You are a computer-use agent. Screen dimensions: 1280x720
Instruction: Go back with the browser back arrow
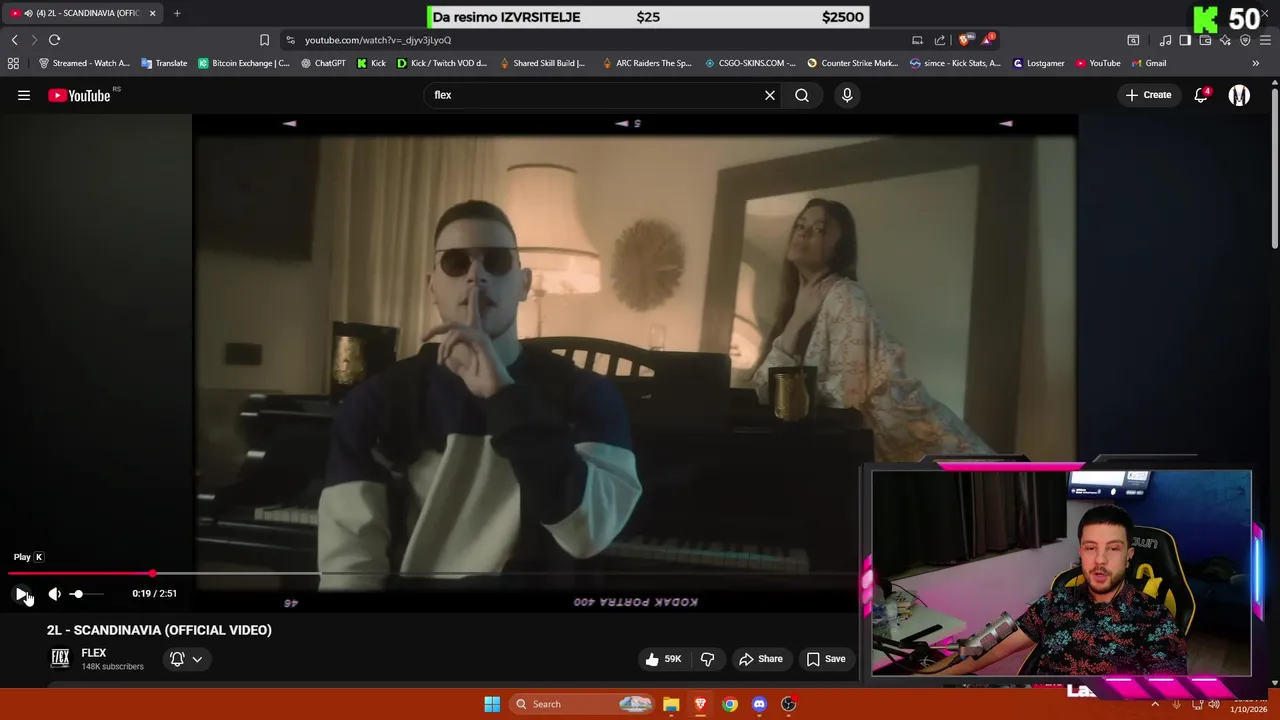(x=14, y=40)
